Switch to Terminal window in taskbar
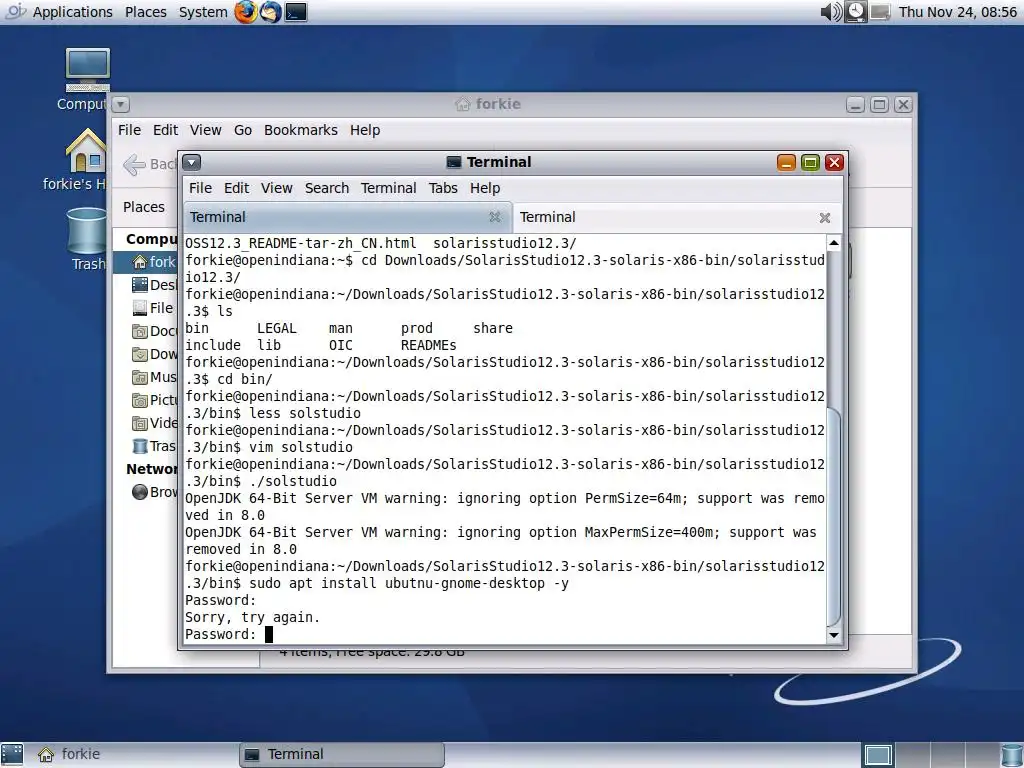Image resolution: width=1024 pixels, height=768 pixels. [x=342, y=754]
